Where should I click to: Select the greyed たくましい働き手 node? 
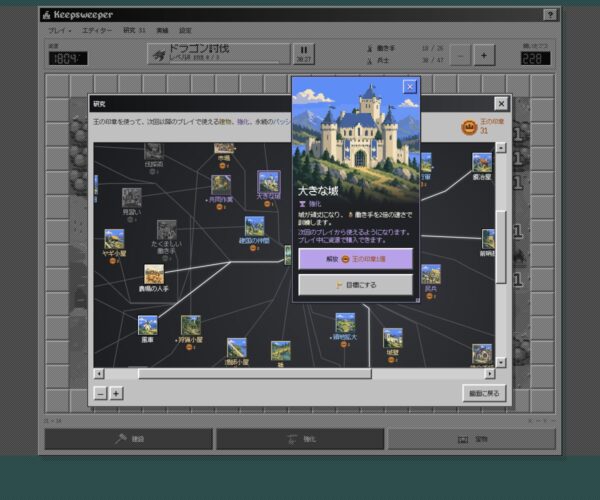(x=166, y=230)
